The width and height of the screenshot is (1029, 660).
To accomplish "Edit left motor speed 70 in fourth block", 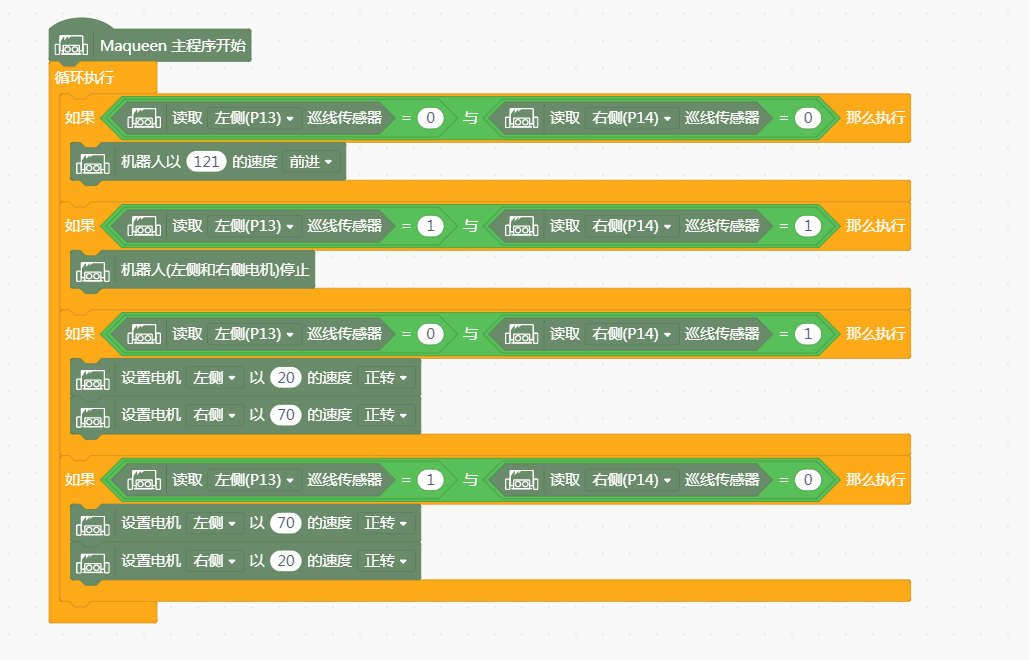I will (x=285, y=524).
